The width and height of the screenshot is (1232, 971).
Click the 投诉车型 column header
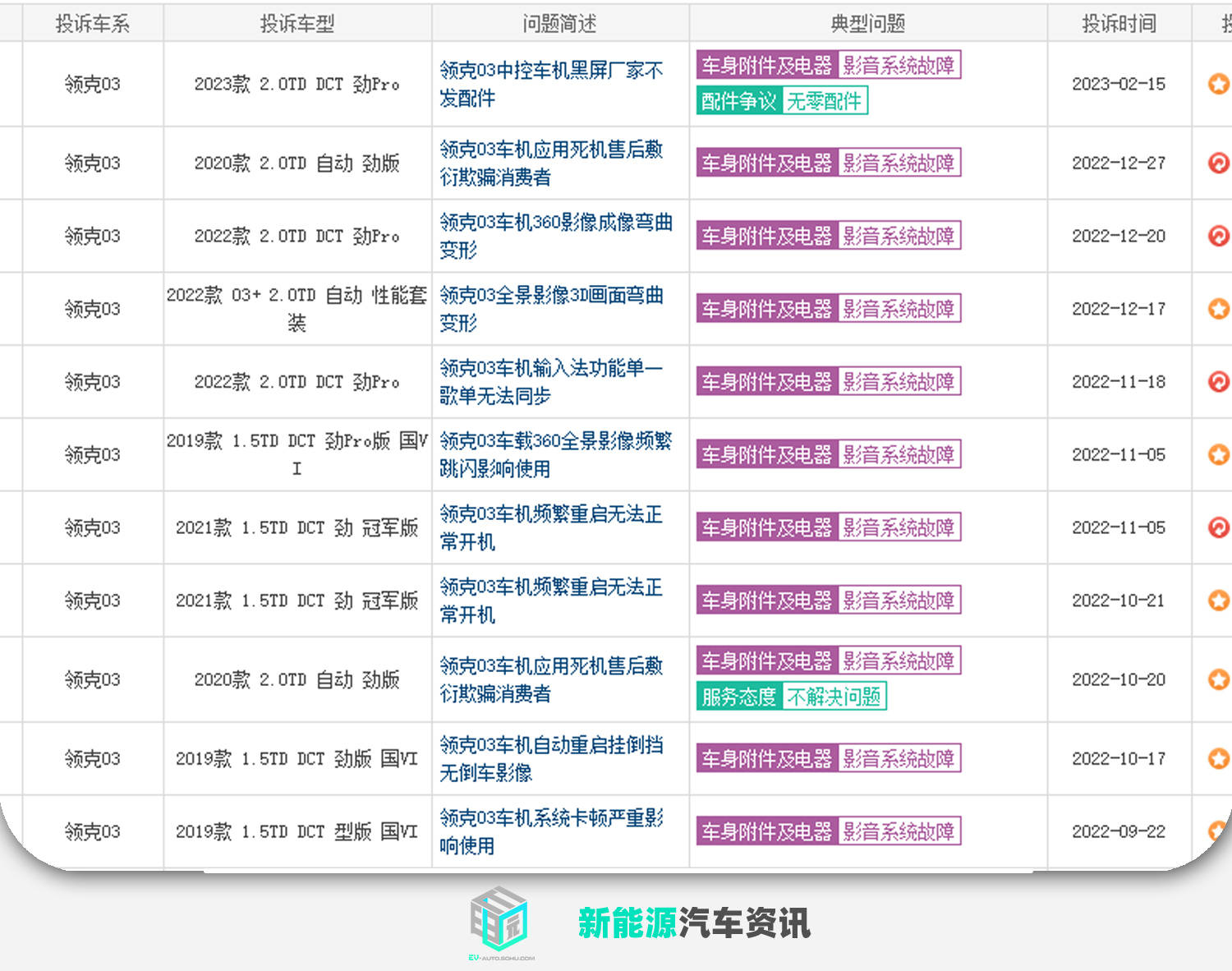tap(297, 24)
